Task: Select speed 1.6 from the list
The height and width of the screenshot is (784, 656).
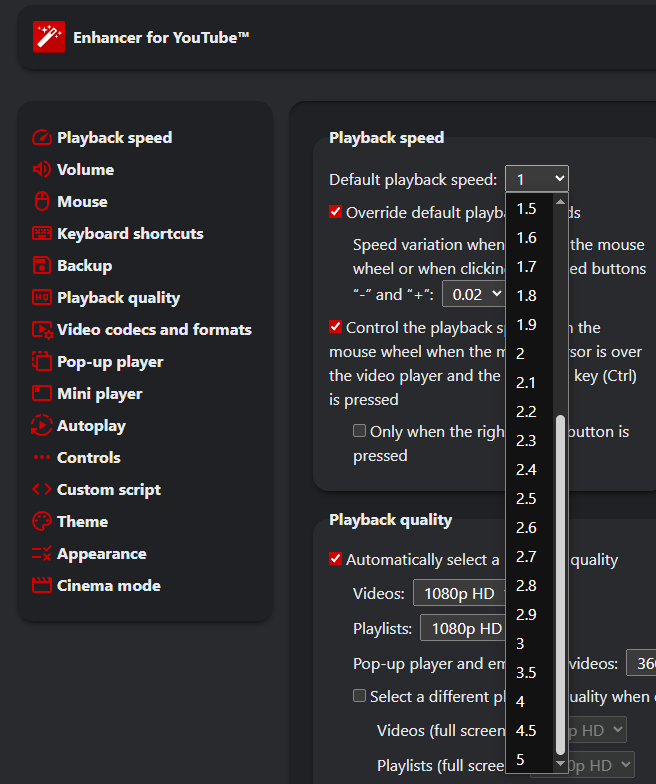Action: (x=529, y=238)
